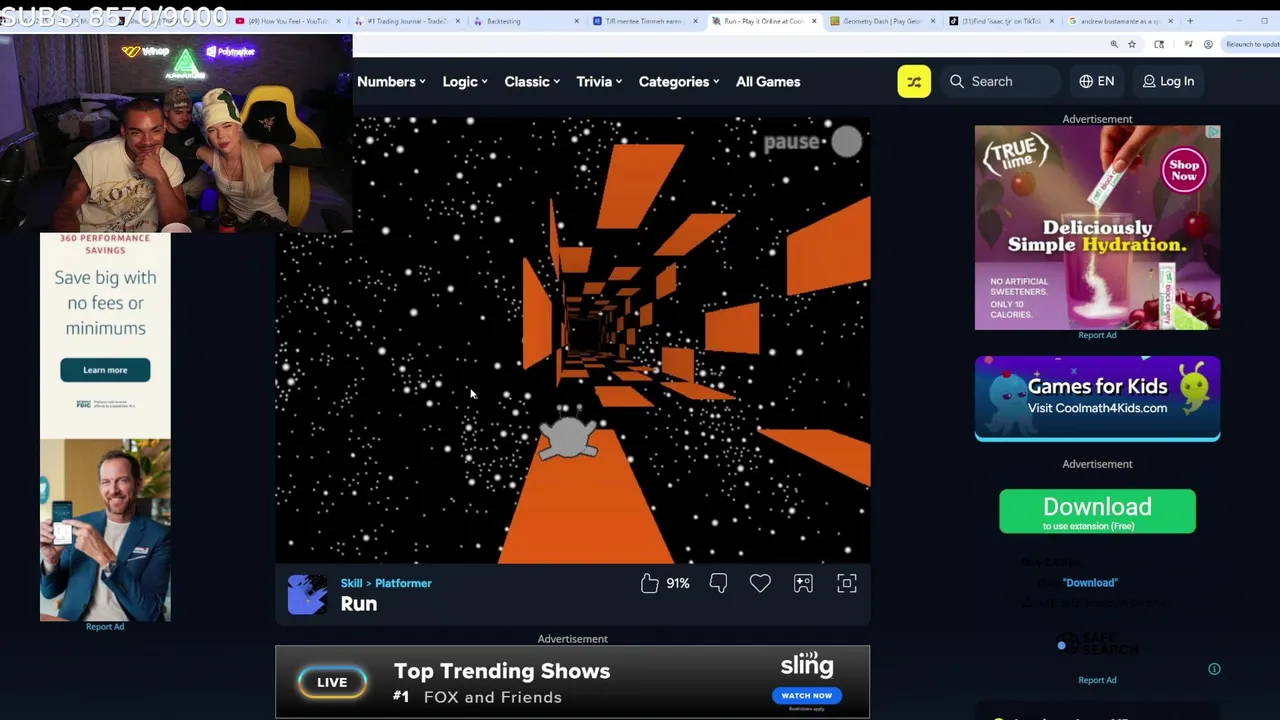This screenshot has height=720, width=1280.
Task: Click the globe language icon
Action: tap(1086, 81)
